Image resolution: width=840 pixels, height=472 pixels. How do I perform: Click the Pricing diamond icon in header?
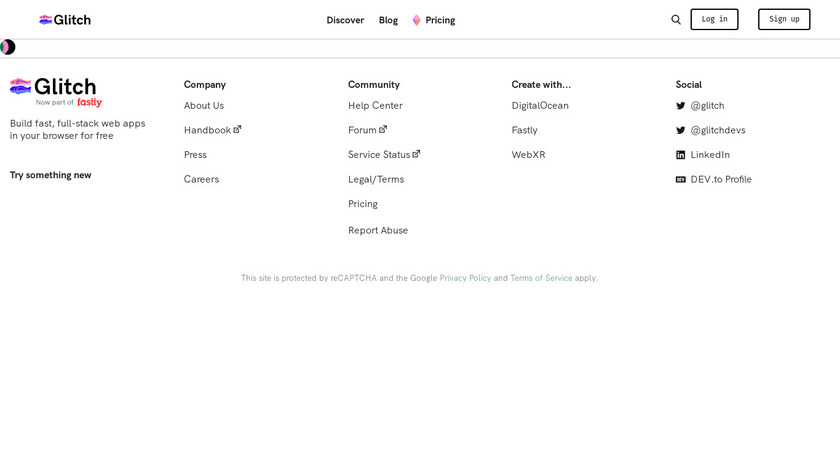point(416,20)
